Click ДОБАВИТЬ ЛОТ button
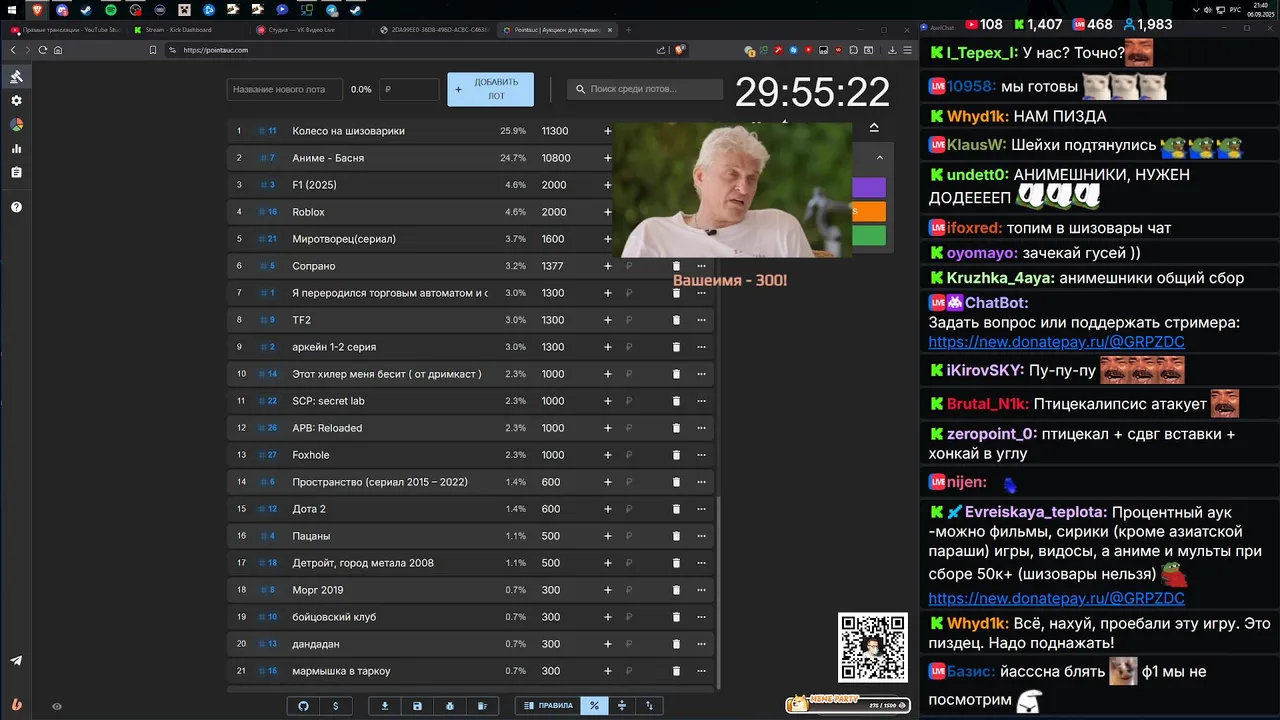This screenshot has height=720, width=1280. tap(490, 89)
